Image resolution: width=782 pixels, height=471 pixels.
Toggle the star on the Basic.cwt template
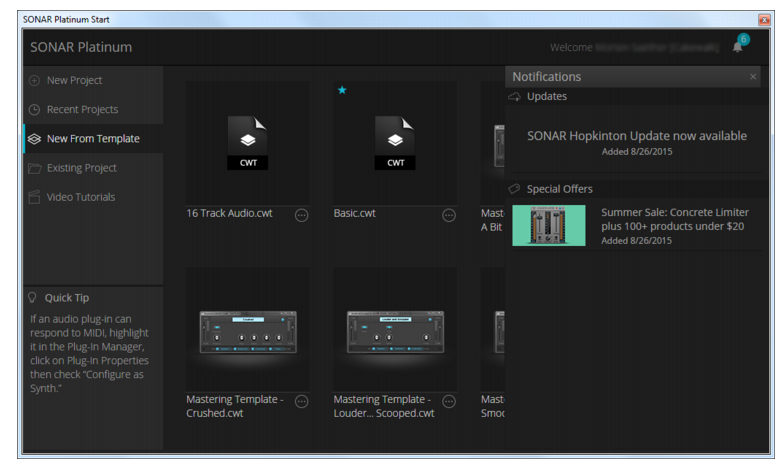342,91
